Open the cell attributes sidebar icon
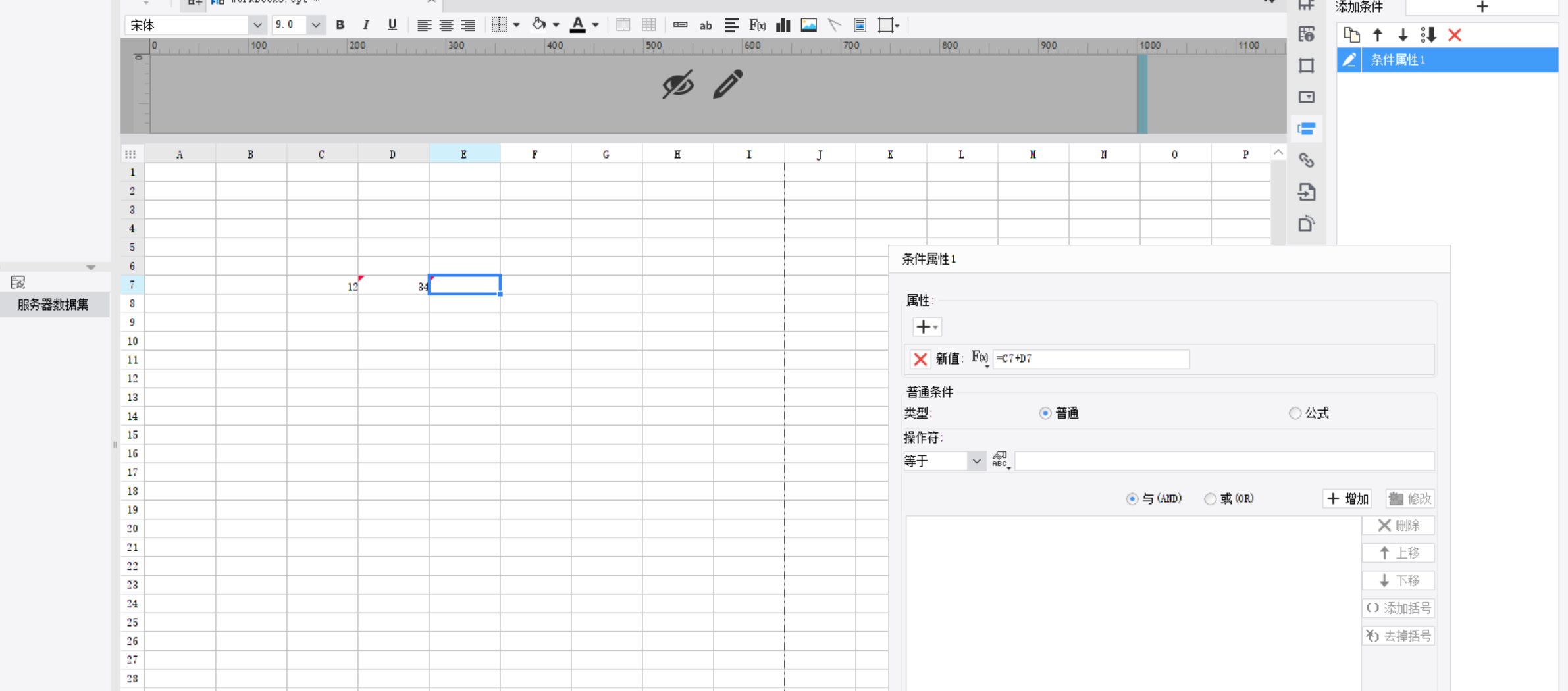 [1307, 34]
